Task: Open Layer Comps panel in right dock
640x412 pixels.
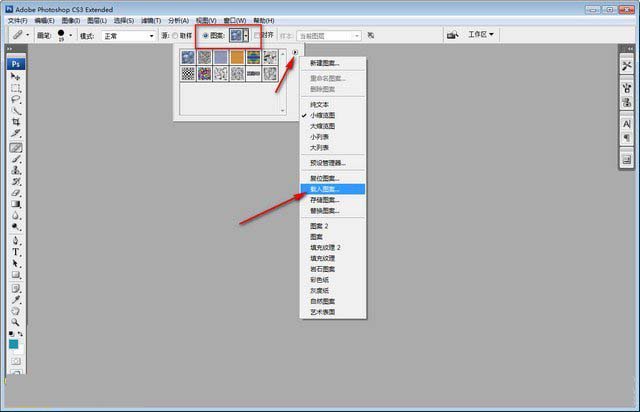Action: click(x=627, y=160)
